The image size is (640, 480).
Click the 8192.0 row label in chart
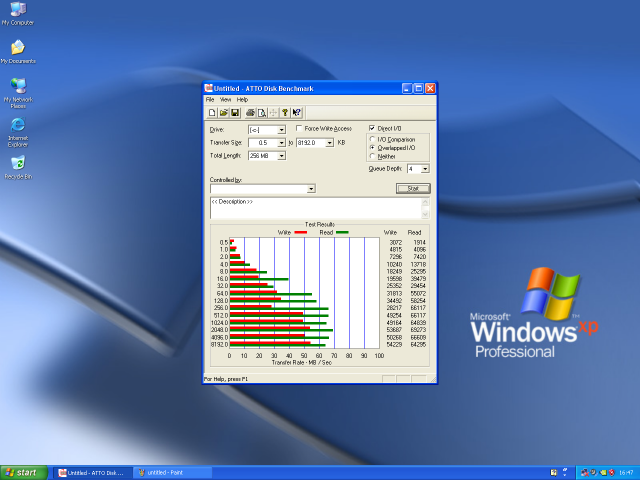tap(219, 344)
